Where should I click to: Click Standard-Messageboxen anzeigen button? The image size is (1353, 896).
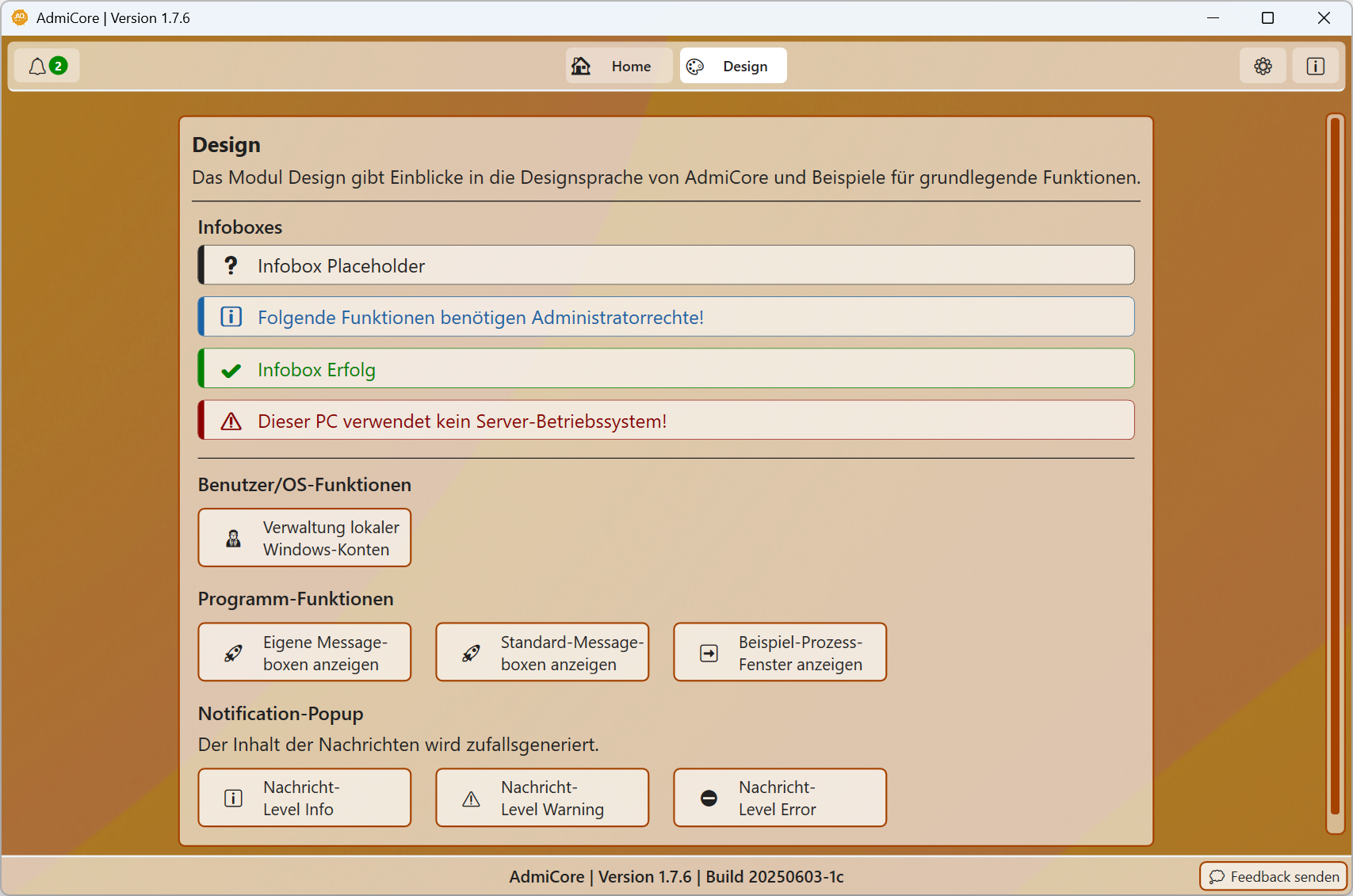coord(542,652)
